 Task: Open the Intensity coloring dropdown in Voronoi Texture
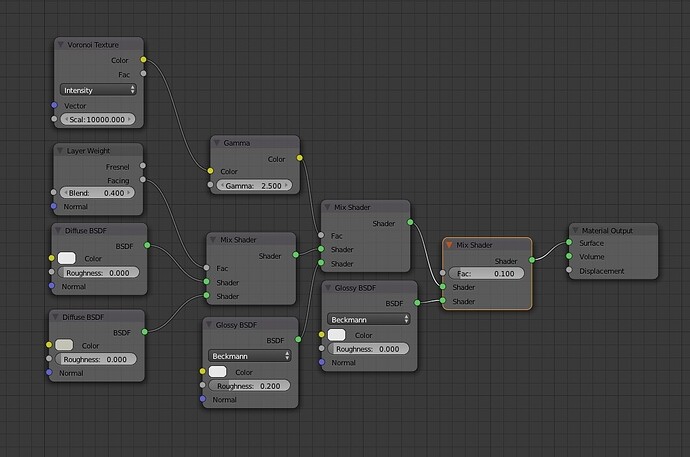point(98,90)
